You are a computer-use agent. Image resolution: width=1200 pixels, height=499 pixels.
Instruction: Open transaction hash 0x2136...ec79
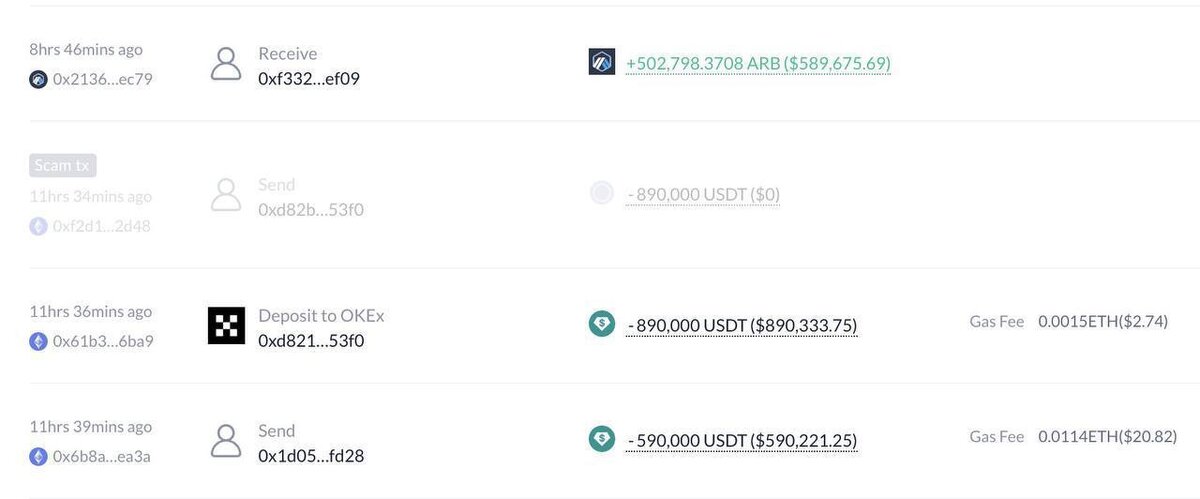(x=102, y=79)
